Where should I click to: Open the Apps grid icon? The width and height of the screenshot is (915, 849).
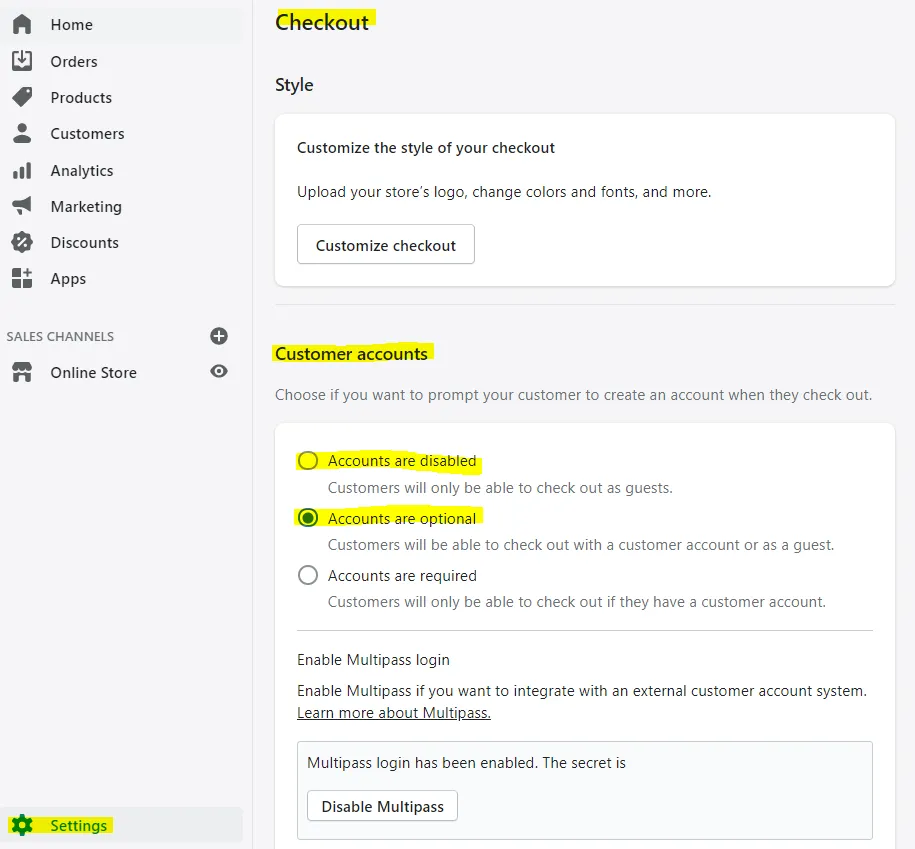pyautogui.click(x=22, y=278)
